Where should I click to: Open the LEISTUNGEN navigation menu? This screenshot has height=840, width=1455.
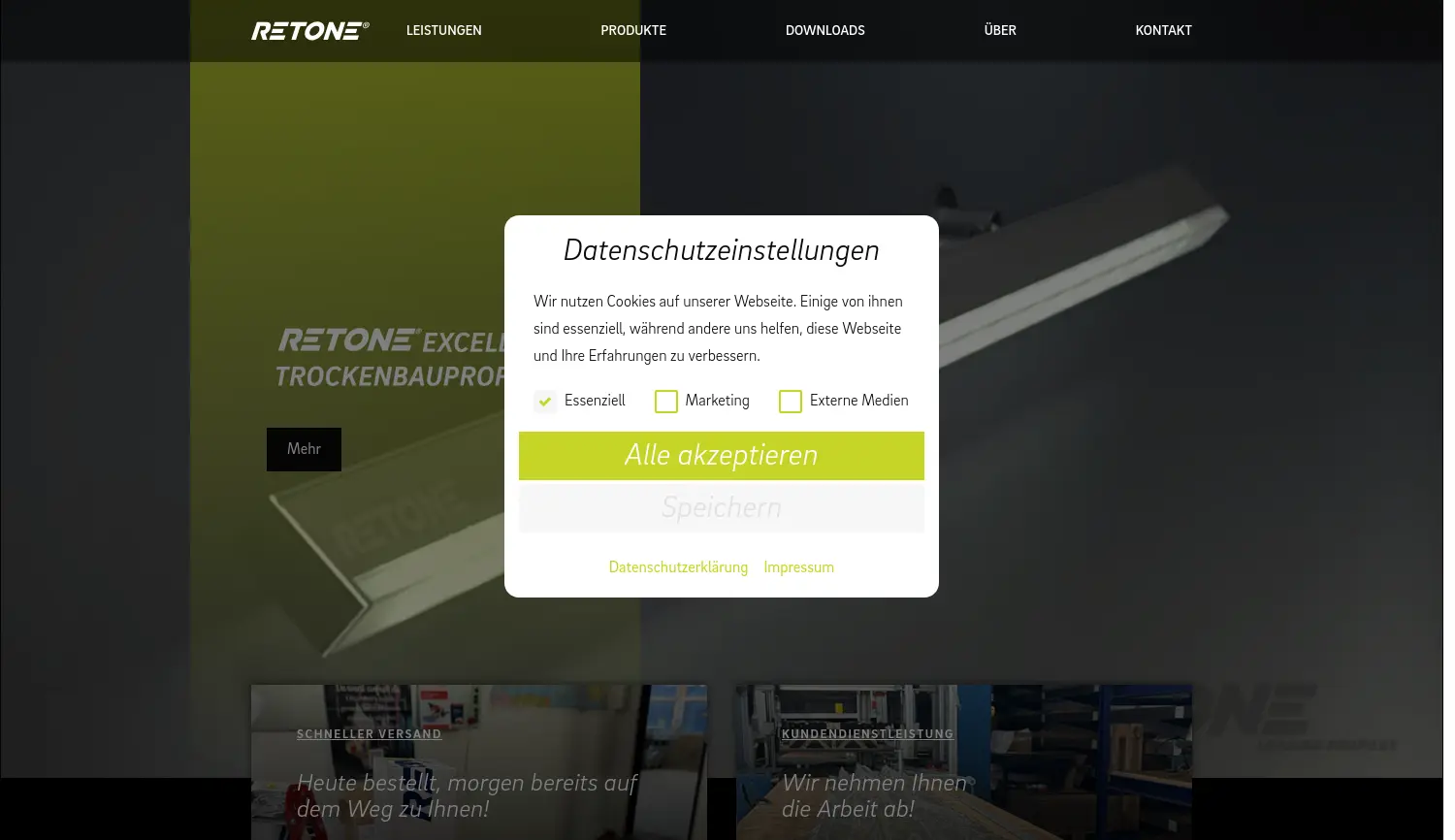point(443,30)
